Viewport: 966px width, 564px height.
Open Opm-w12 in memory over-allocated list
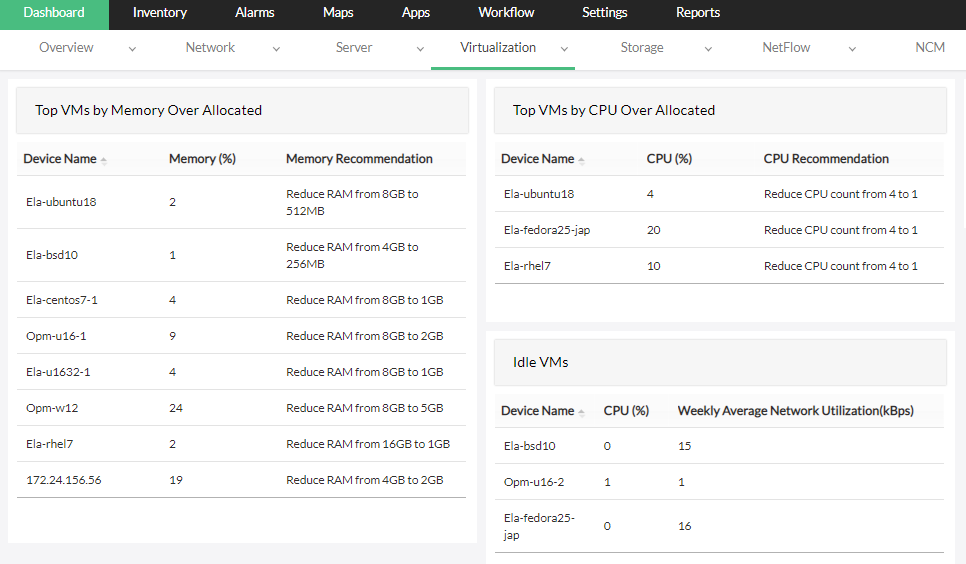pyautogui.click(x=52, y=408)
